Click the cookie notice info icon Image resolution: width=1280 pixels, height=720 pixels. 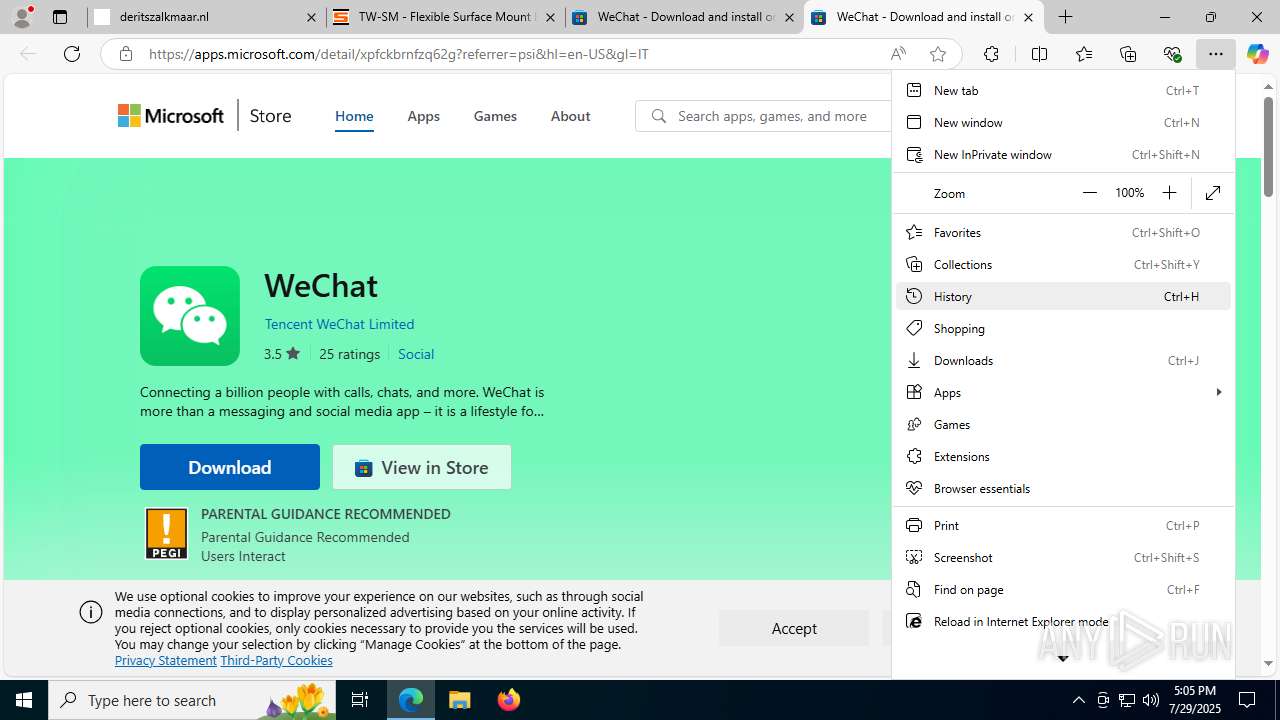pos(91,612)
